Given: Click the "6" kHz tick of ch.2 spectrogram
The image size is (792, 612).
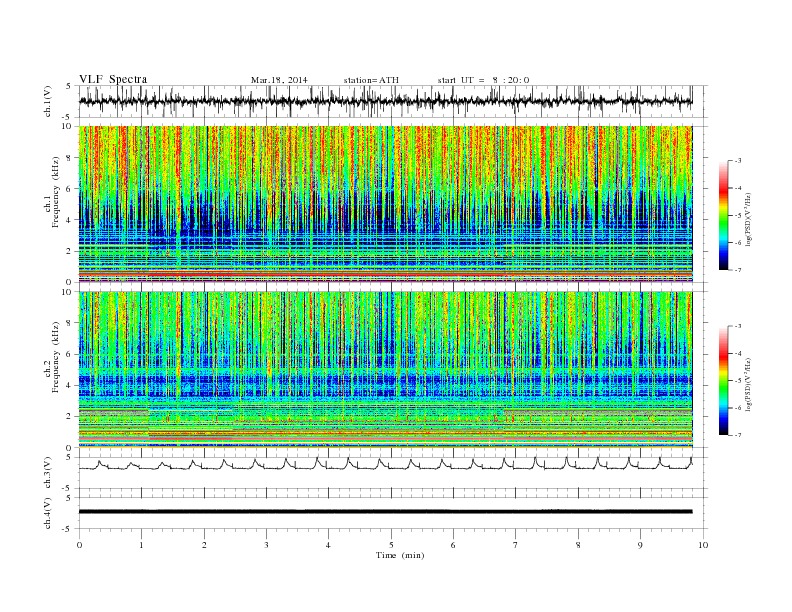Looking at the screenshot, I should point(69,354).
